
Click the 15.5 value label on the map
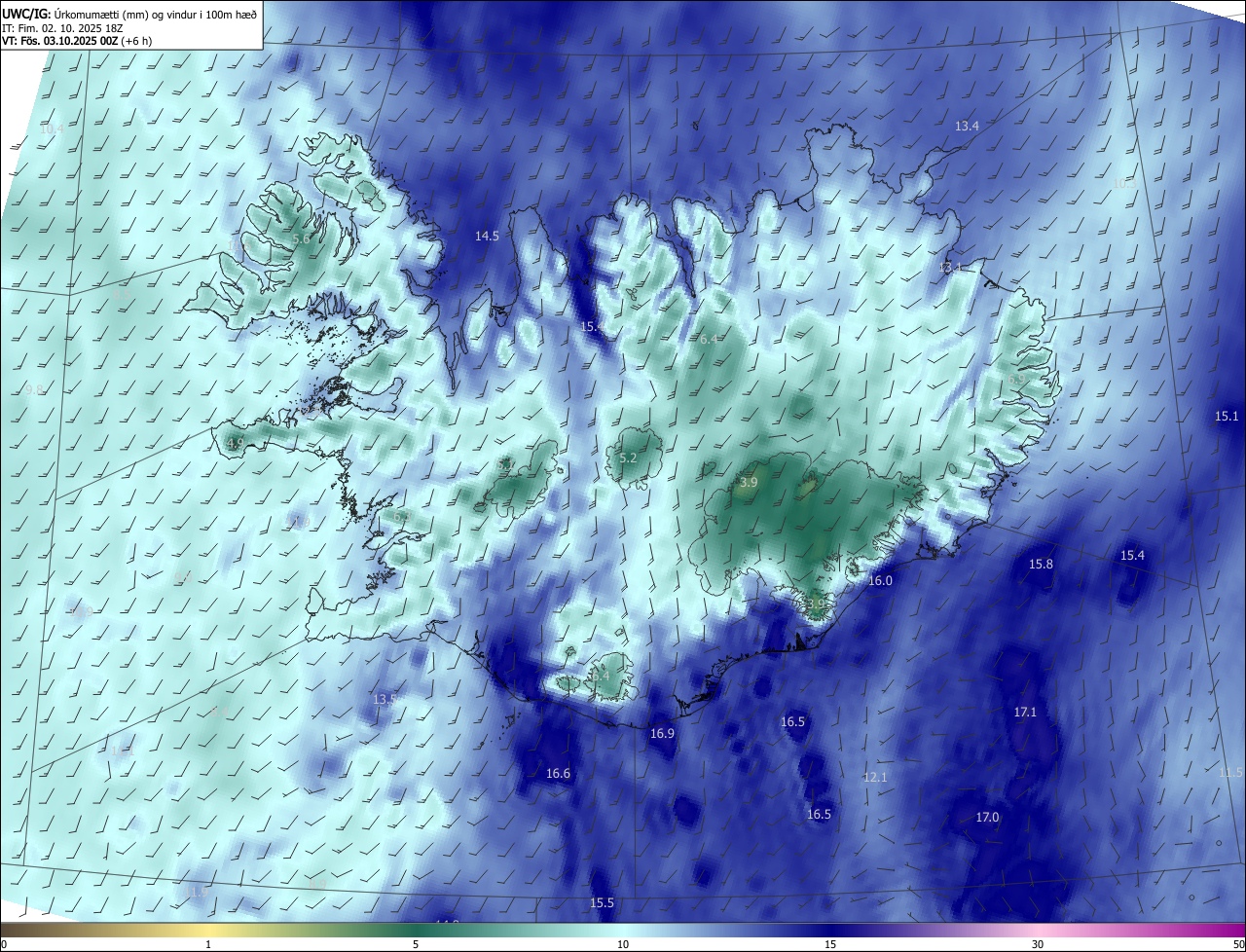pos(602,902)
